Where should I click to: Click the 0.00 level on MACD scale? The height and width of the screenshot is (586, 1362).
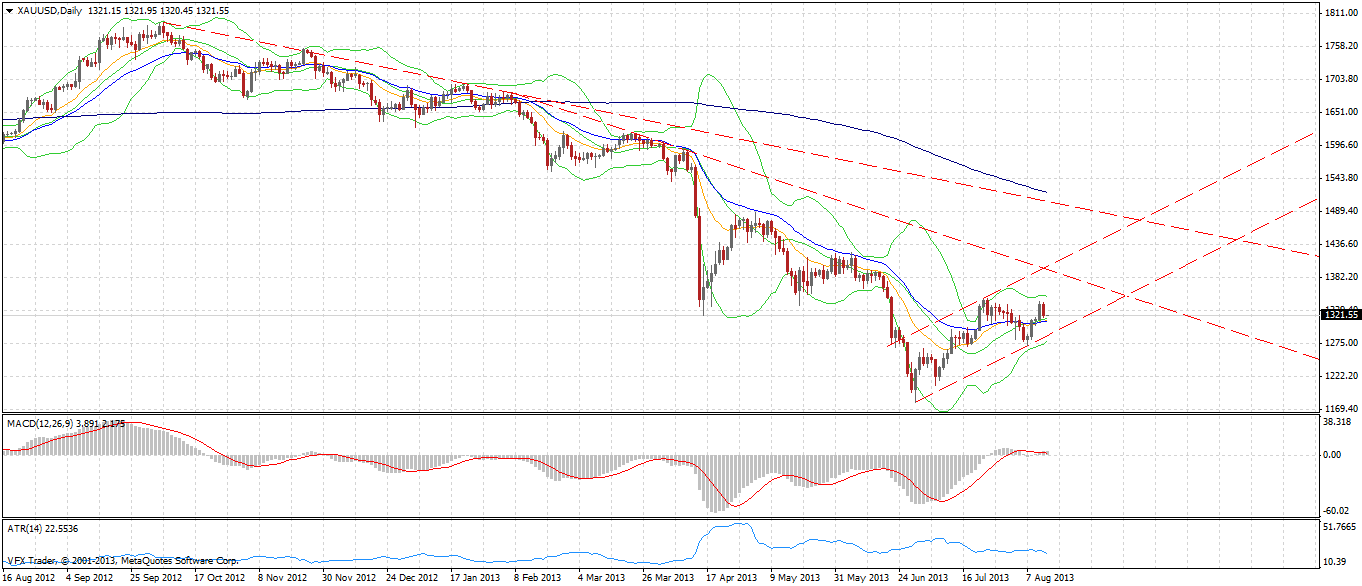coord(1332,454)
